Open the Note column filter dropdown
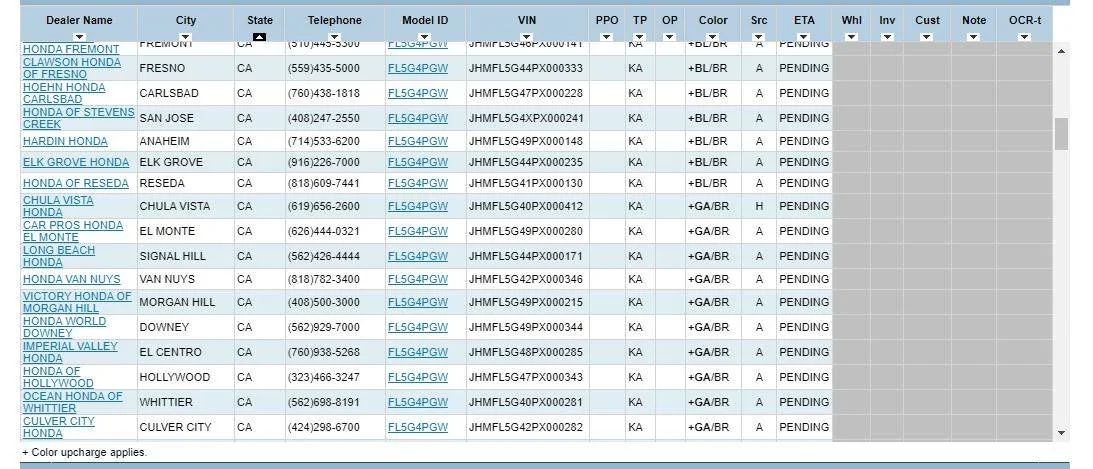The image size is (1093, 469). 973,37
